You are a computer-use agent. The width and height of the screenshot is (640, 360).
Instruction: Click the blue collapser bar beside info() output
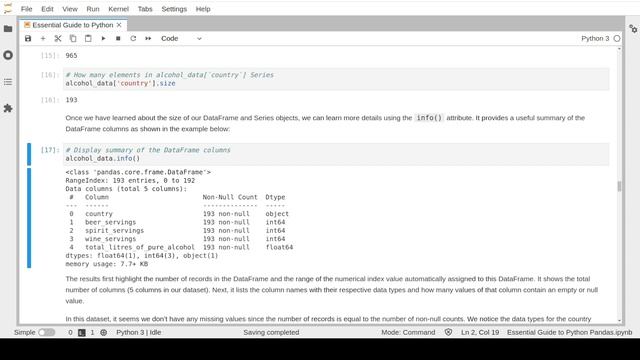point(29,218)
